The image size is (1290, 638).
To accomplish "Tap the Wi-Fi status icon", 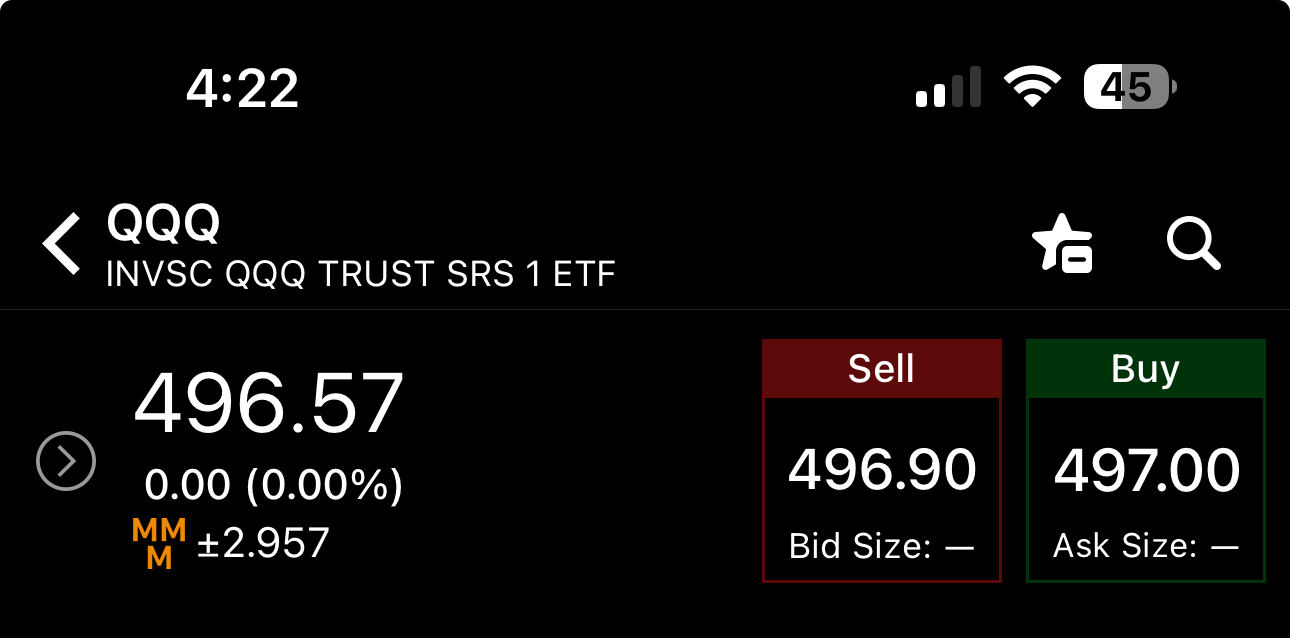I will pos(1034,88).
